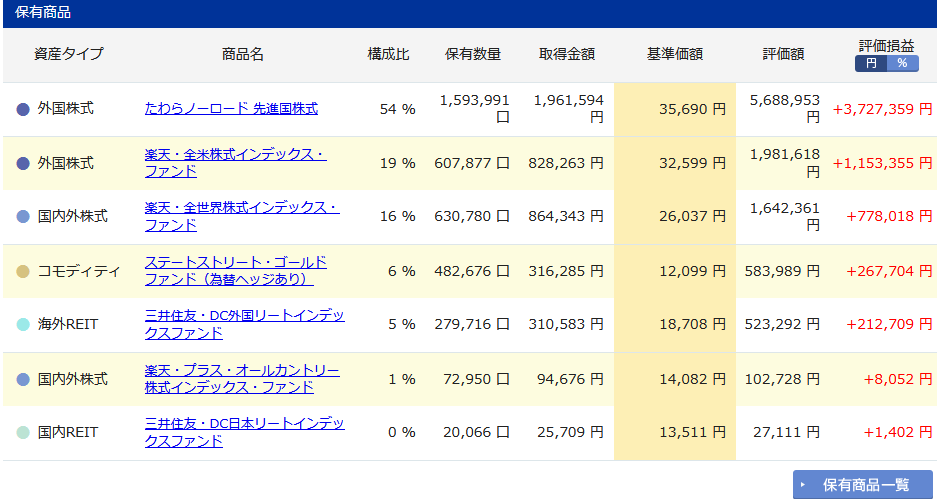The width and height of the screenshot is (937, 499).
Task: Click color dot beside 国内REIT
Action: pyautogui.click(x=23, y=433)
